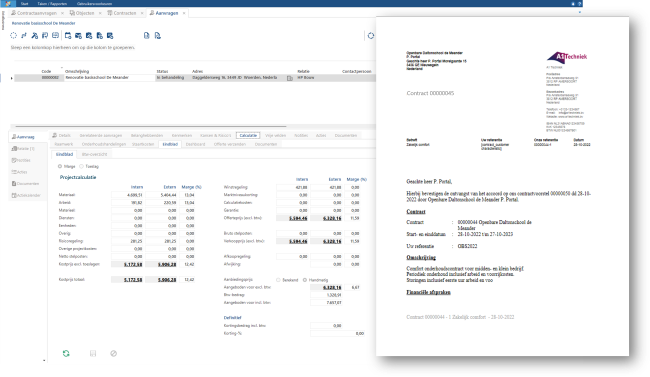Select the Marge radio button

tap(60, 166)
